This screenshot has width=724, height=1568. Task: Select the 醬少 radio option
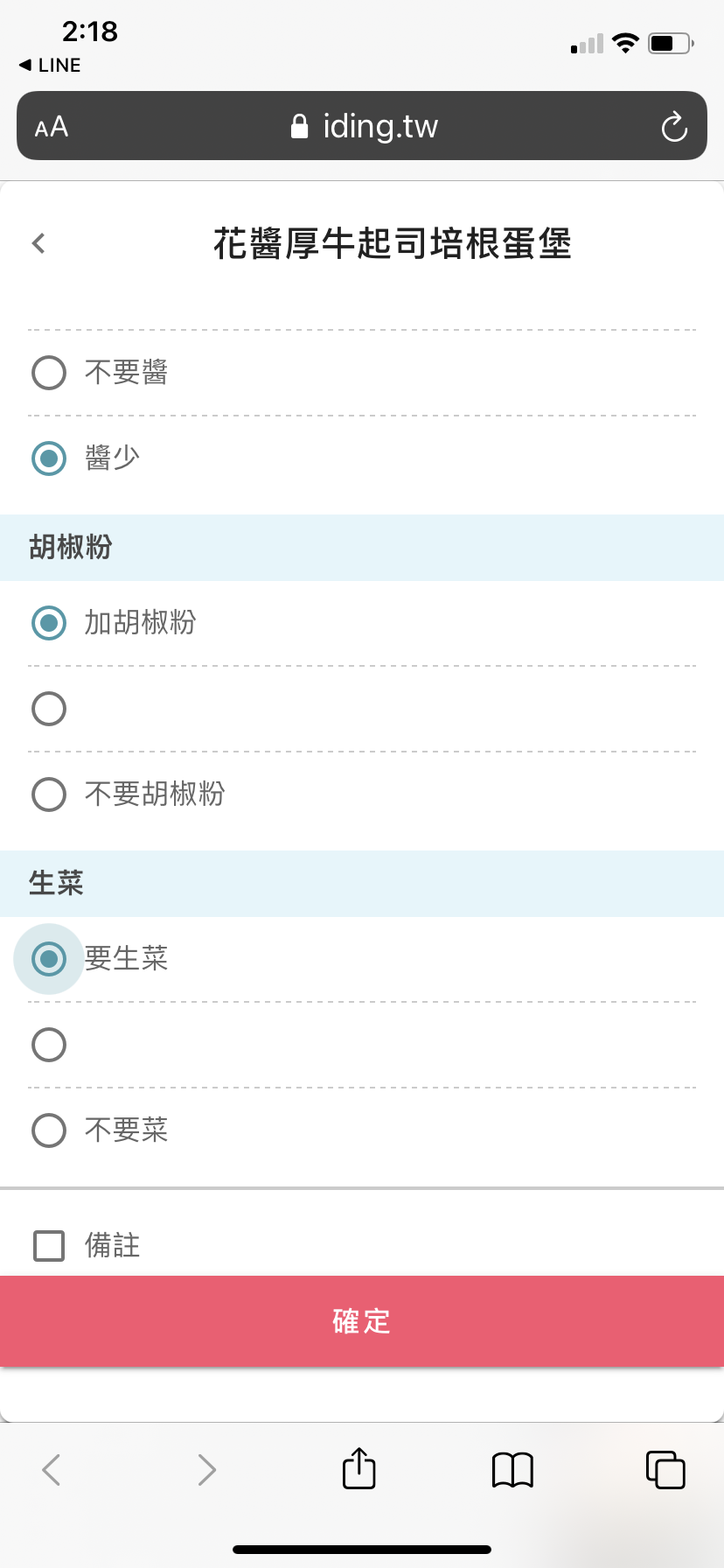49,458
